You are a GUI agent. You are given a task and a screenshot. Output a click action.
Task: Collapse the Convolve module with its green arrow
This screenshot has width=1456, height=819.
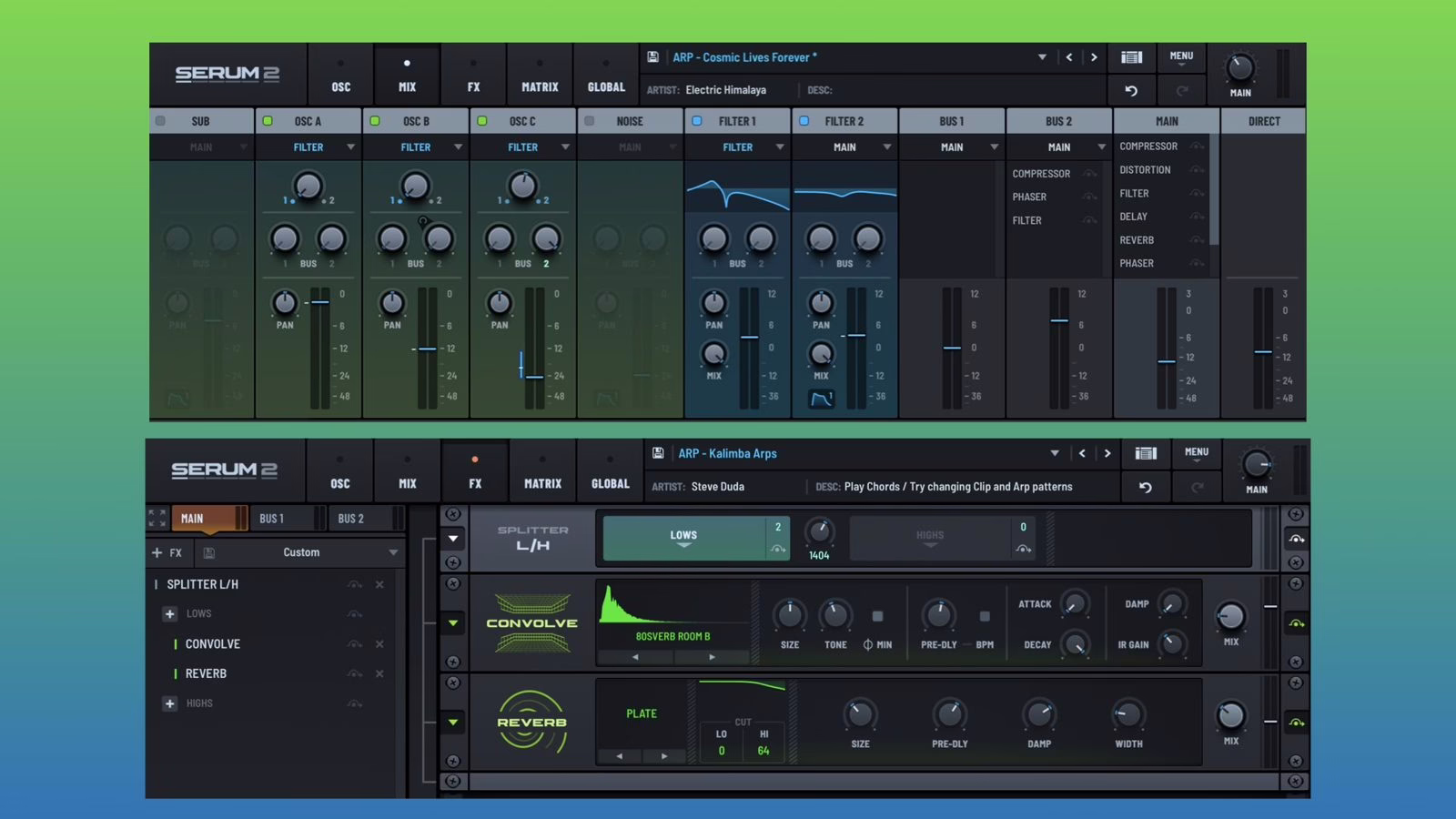pyautogui.click(x=453, y=623)
